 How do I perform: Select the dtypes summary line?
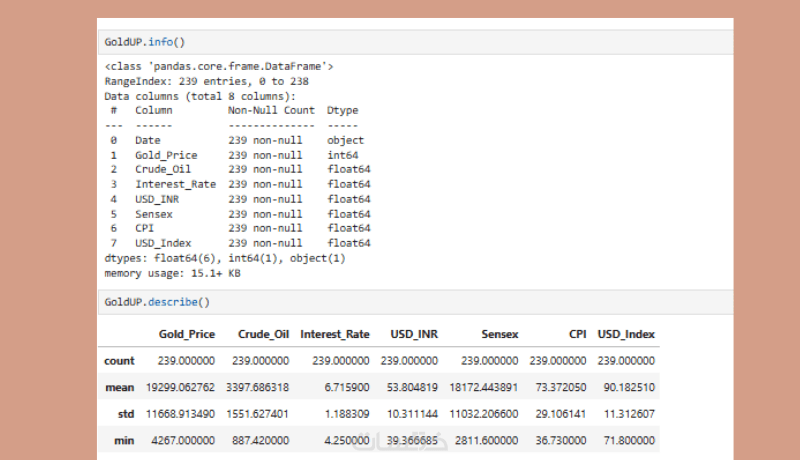coord(225,259)
